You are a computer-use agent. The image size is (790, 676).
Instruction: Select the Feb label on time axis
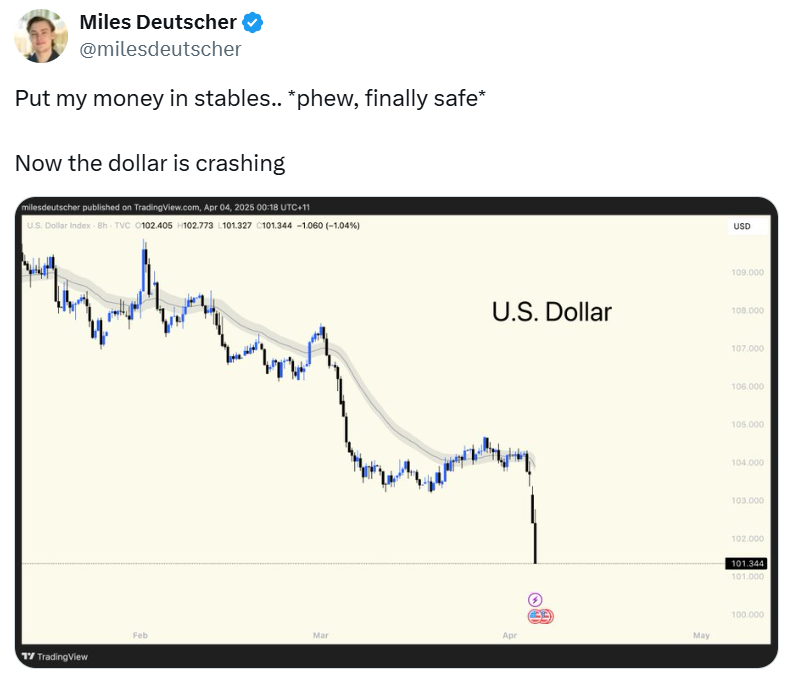(140, 635)
